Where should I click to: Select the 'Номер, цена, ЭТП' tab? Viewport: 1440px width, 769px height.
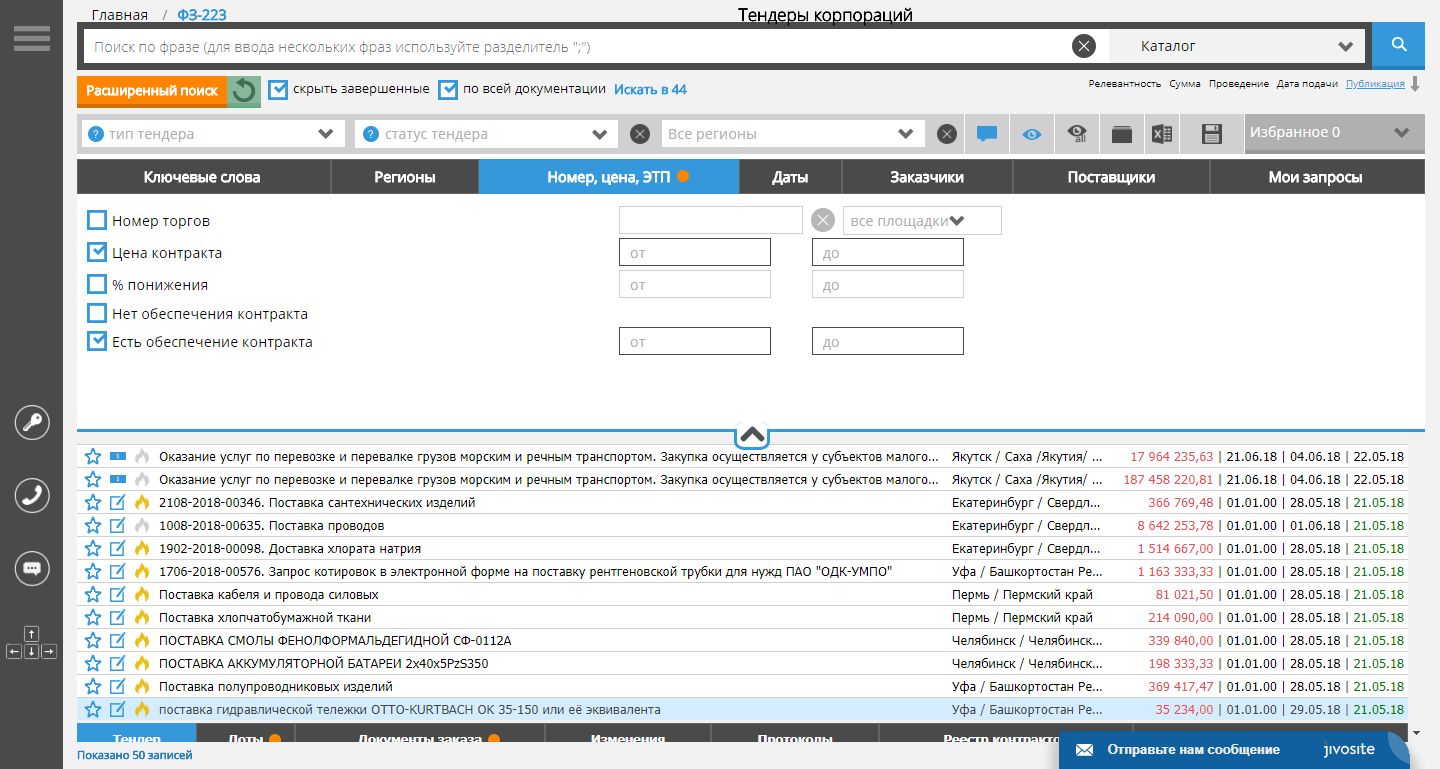(609, 177)
